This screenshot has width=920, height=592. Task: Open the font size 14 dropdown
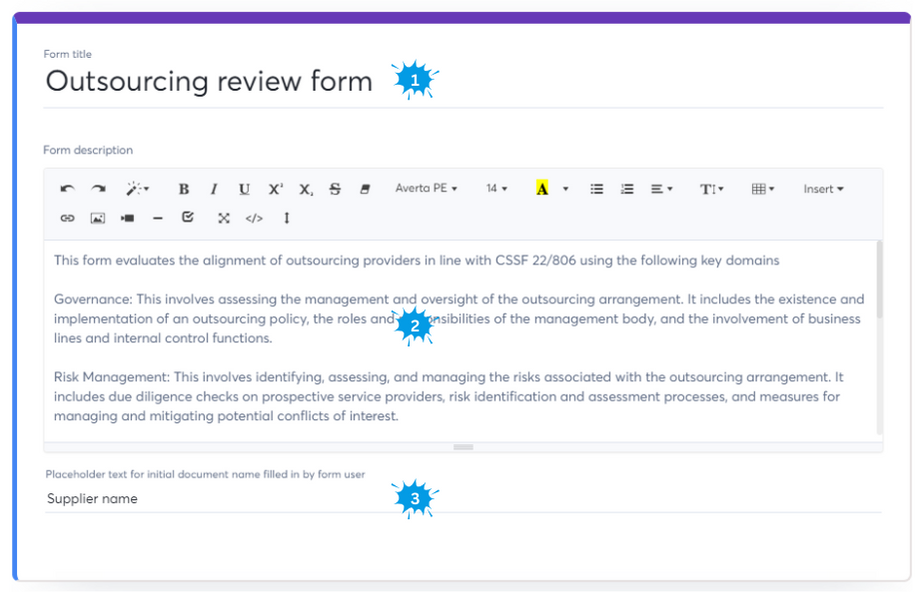[x=497, y=189]
